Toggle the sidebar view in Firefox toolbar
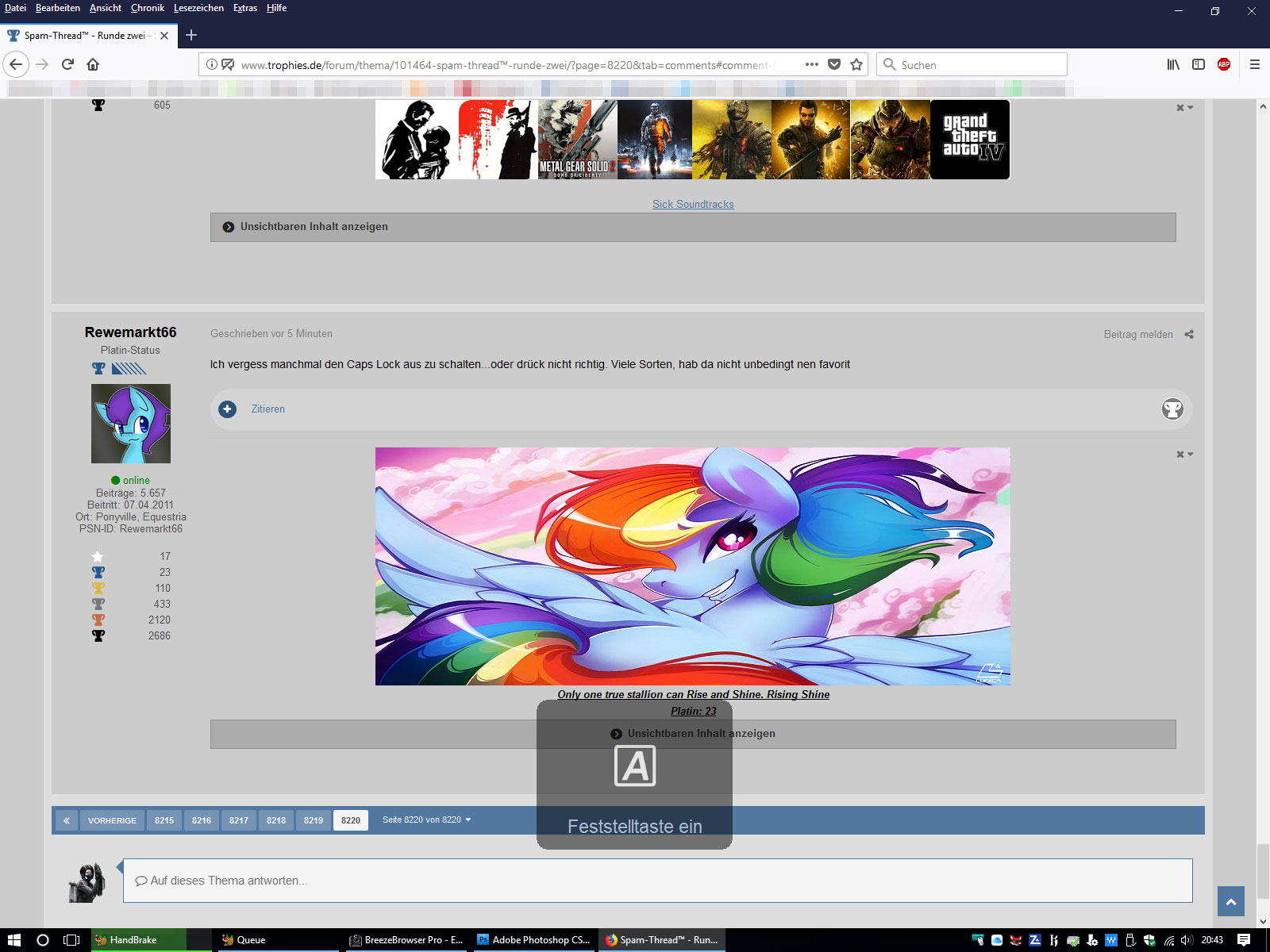The height and width of the screenshot is (952, 1270). 1199,64
